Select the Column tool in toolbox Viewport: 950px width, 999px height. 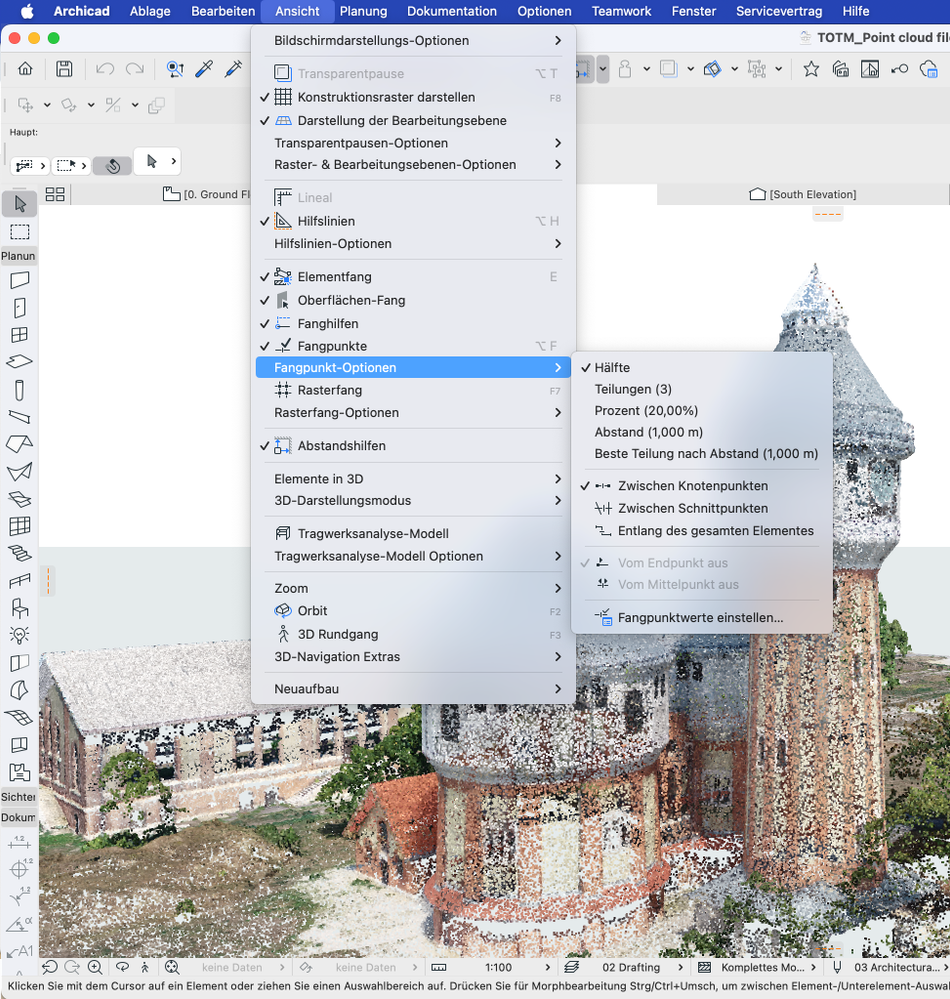(x=19, y=390)
